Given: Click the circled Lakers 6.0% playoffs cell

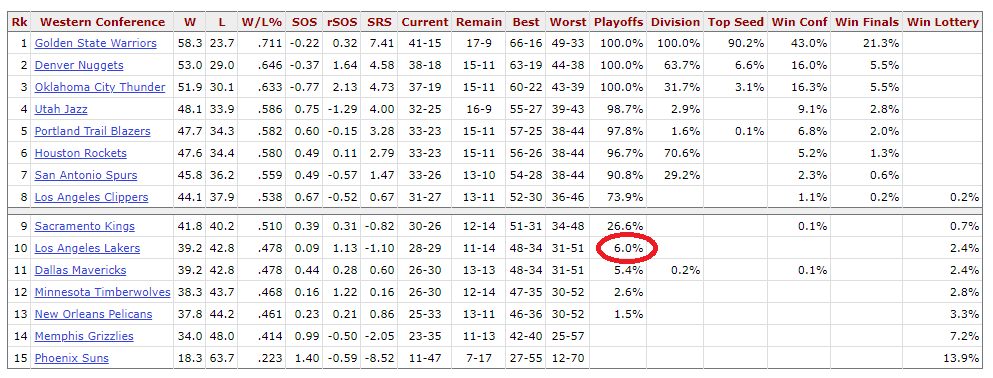Looking at the screenshot, I should click(627, 248).
